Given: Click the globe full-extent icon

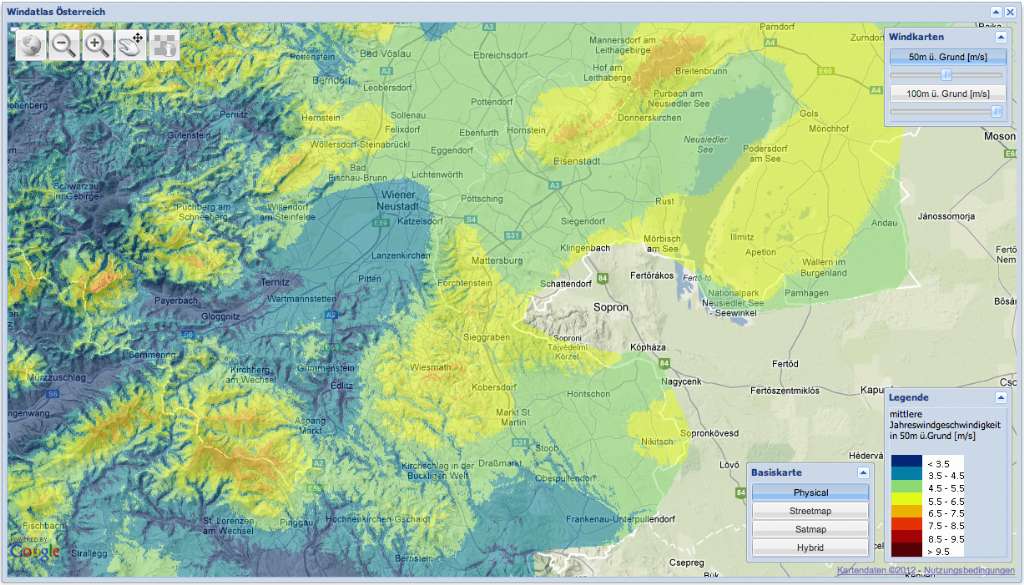Looking at the screenshot, I should tap(31, 45).
